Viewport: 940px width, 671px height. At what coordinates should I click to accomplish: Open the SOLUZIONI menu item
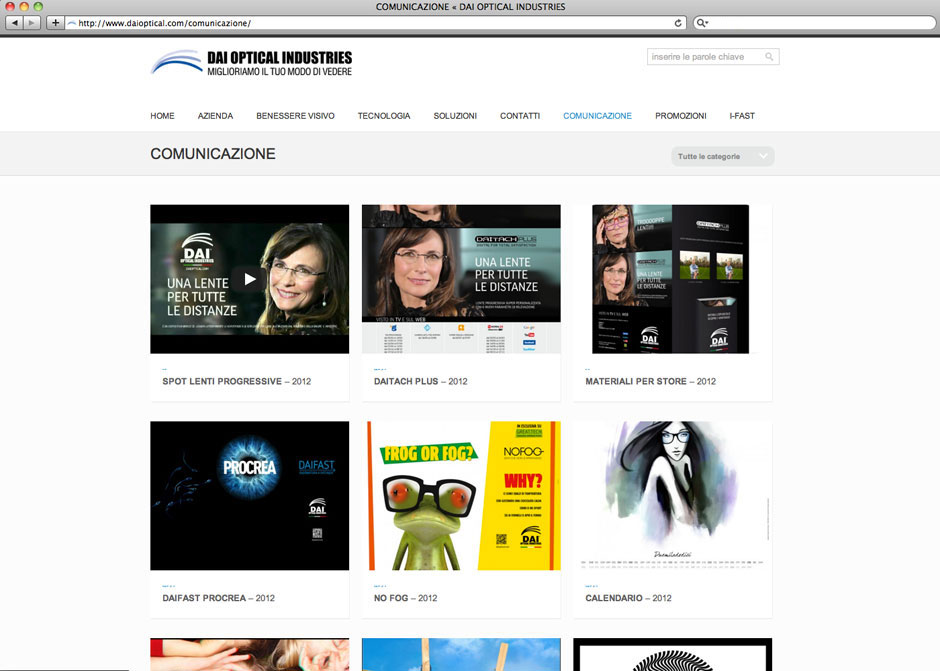455,116
